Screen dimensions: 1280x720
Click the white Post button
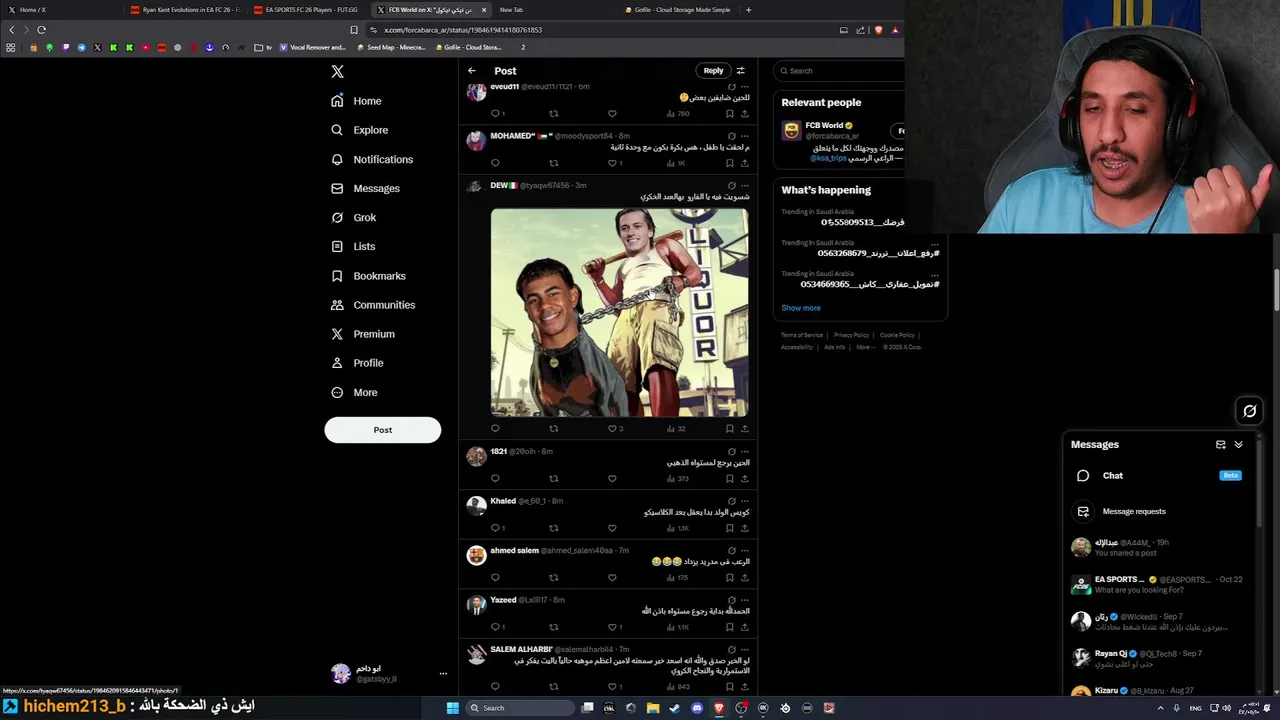382,430
